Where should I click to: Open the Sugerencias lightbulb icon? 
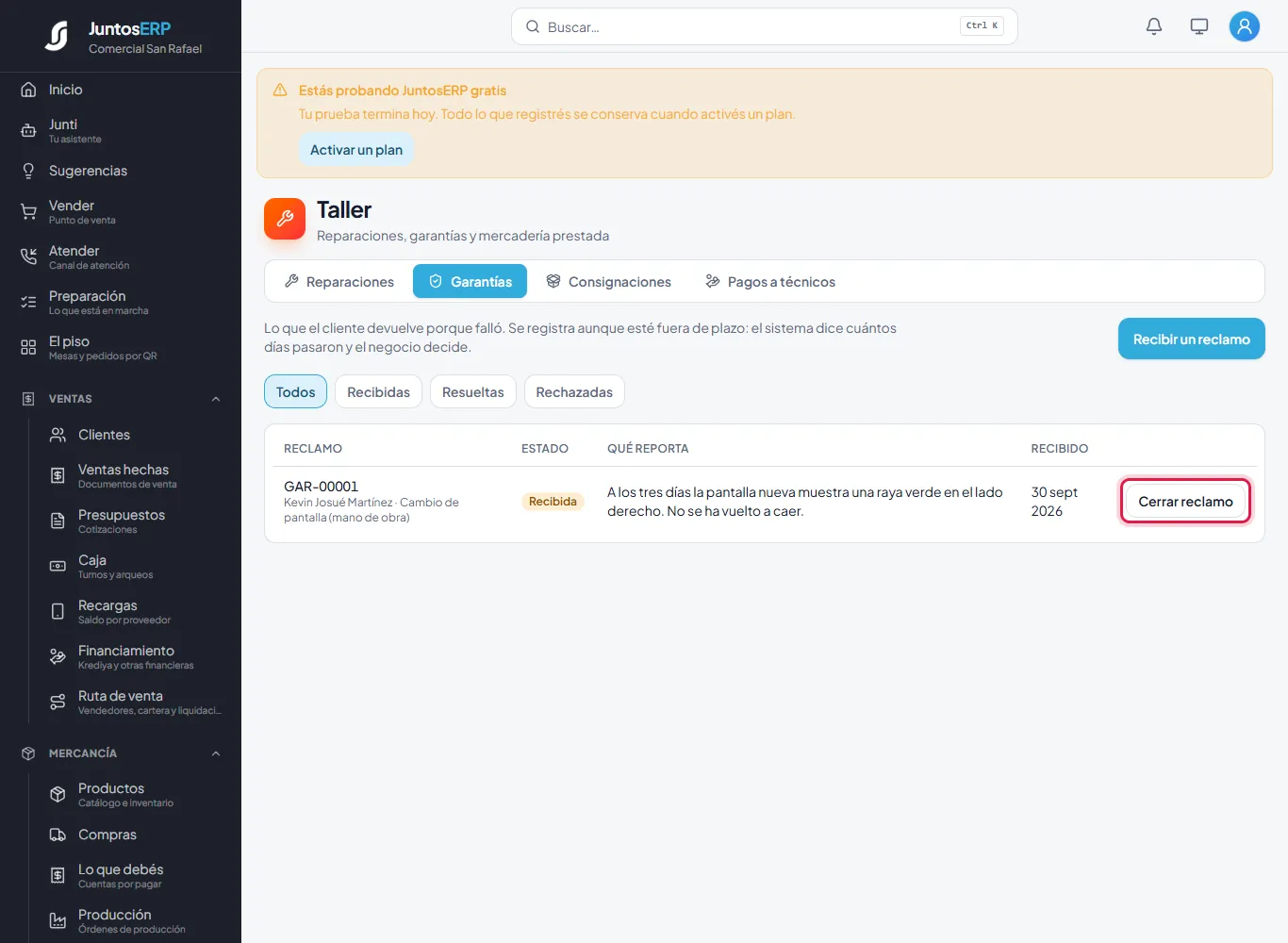28,171
